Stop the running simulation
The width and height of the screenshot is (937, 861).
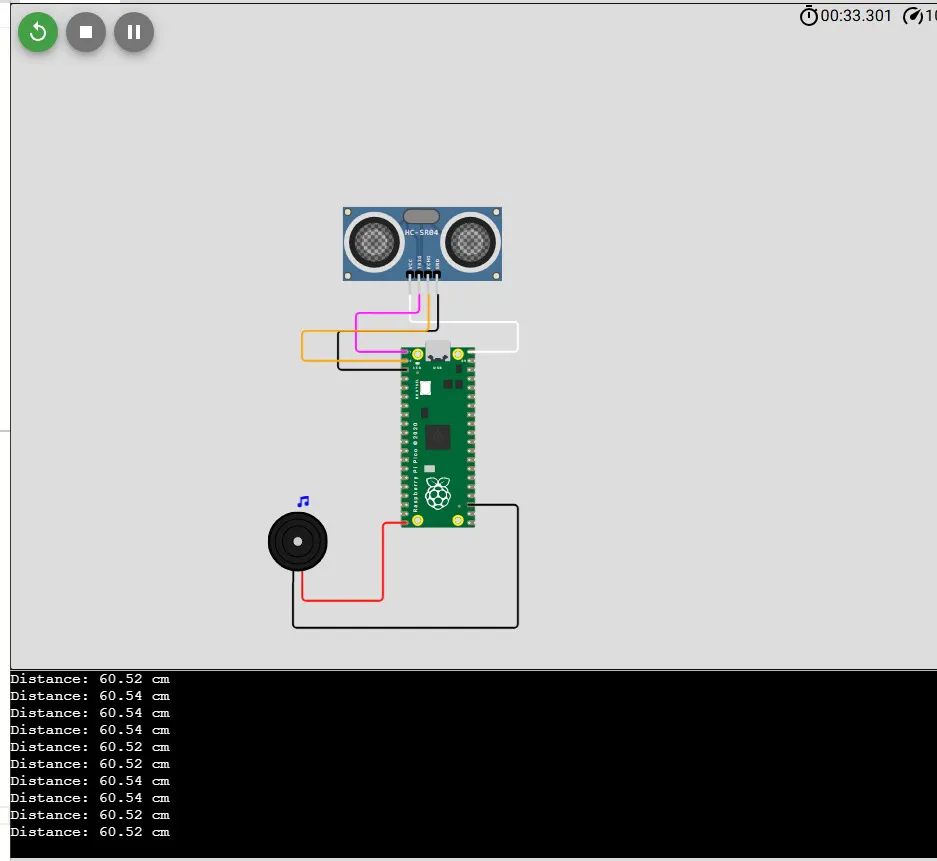86,32
